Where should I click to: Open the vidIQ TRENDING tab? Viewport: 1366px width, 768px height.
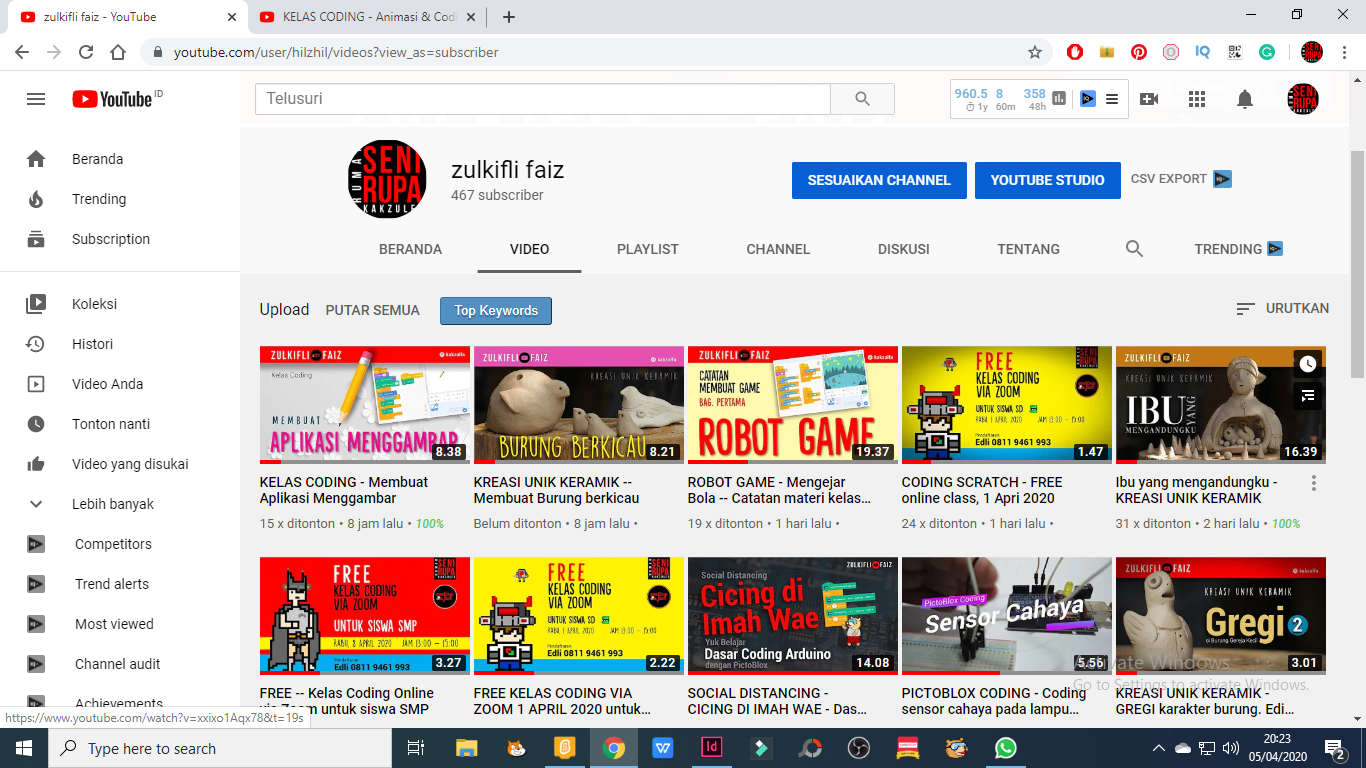click(x=1239, y=249)
